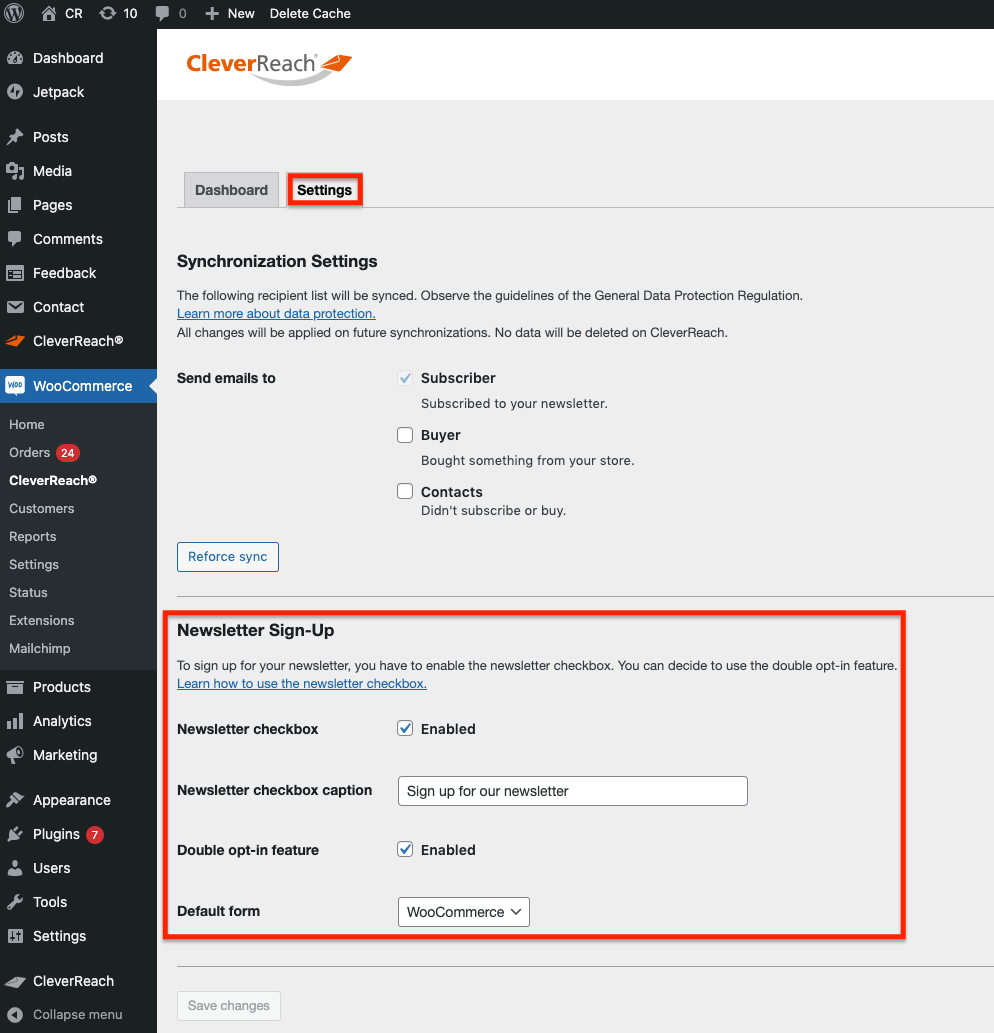Disable the Newsletter checkbox option

405,729
